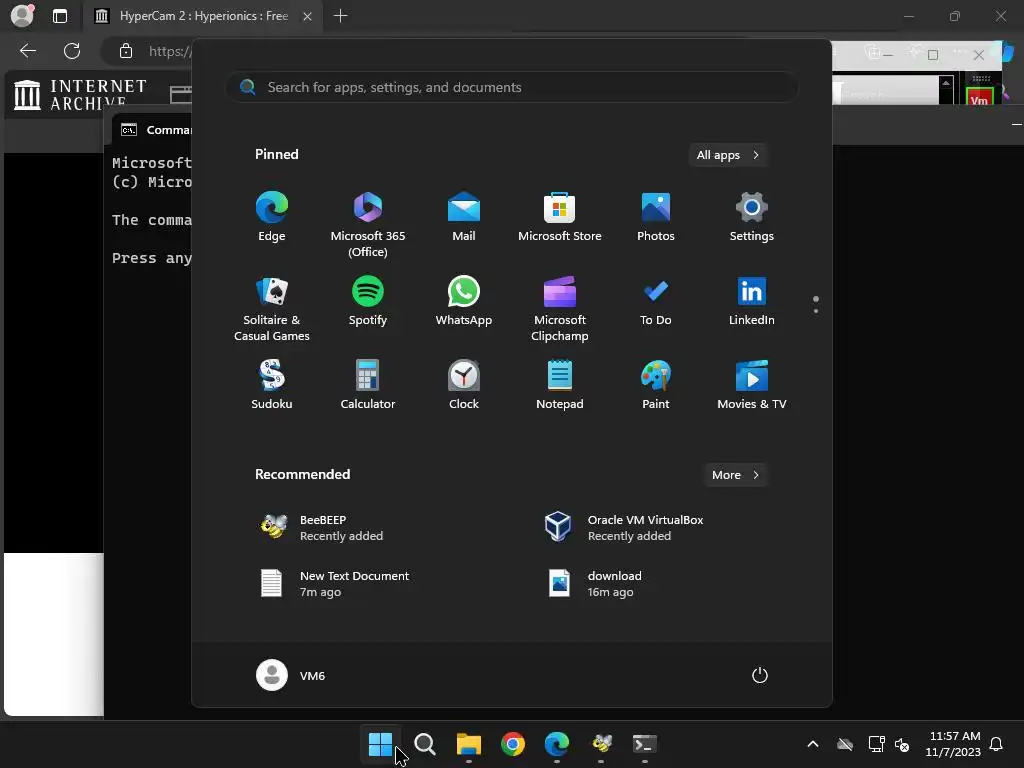
Task: Click the Internet Archive logo
Action: (x=80, y=95)
